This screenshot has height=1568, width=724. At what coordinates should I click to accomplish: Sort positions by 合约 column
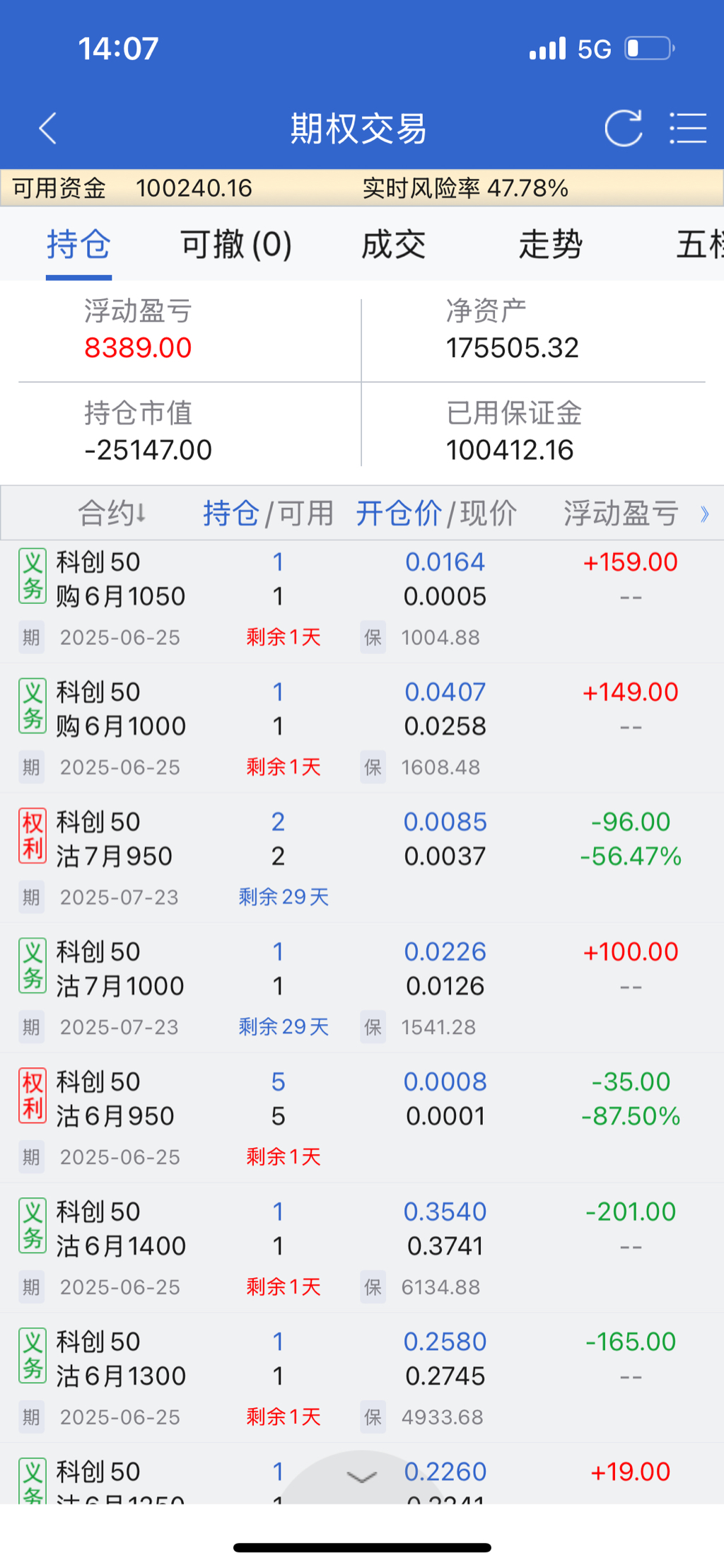112,513
